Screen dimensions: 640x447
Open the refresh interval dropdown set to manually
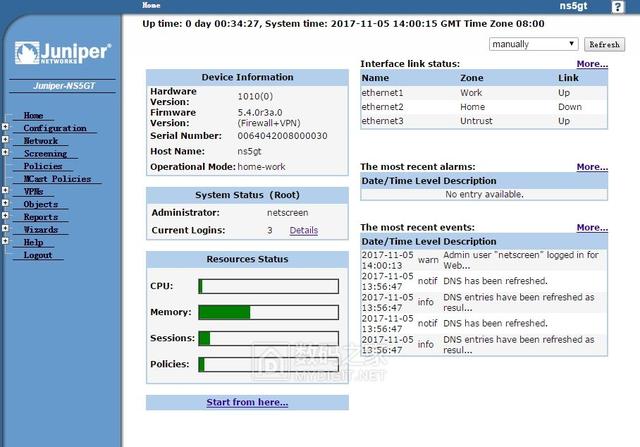533,44
